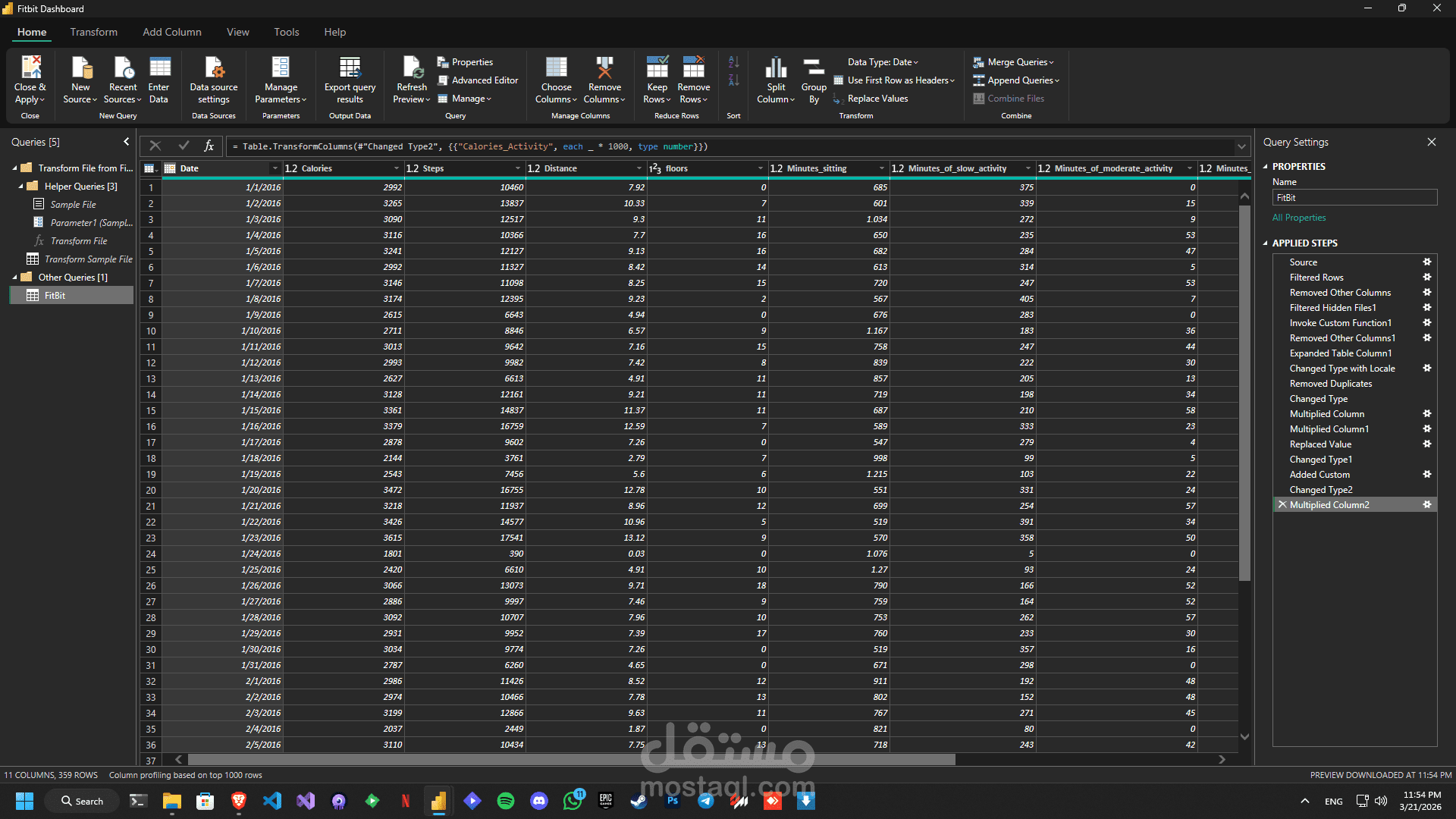Switch to the Add Column tab
The width and height of the screenshot is (1456, 819).
171,32
